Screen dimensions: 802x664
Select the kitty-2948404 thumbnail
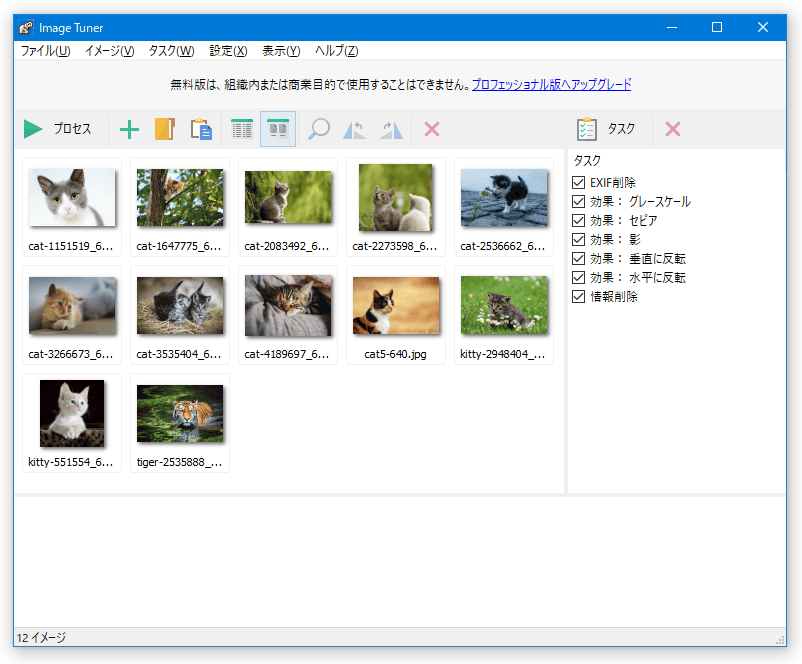pos(504,315)
